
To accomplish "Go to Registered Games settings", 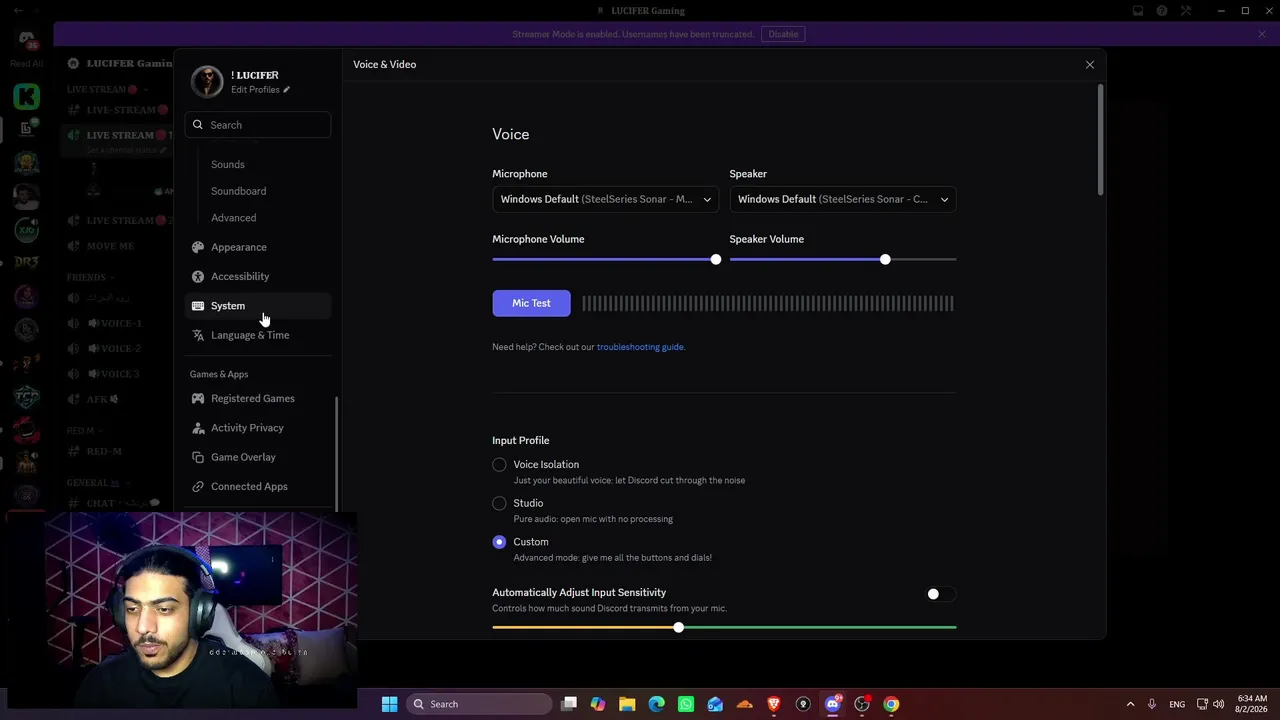I will [258, 398].
